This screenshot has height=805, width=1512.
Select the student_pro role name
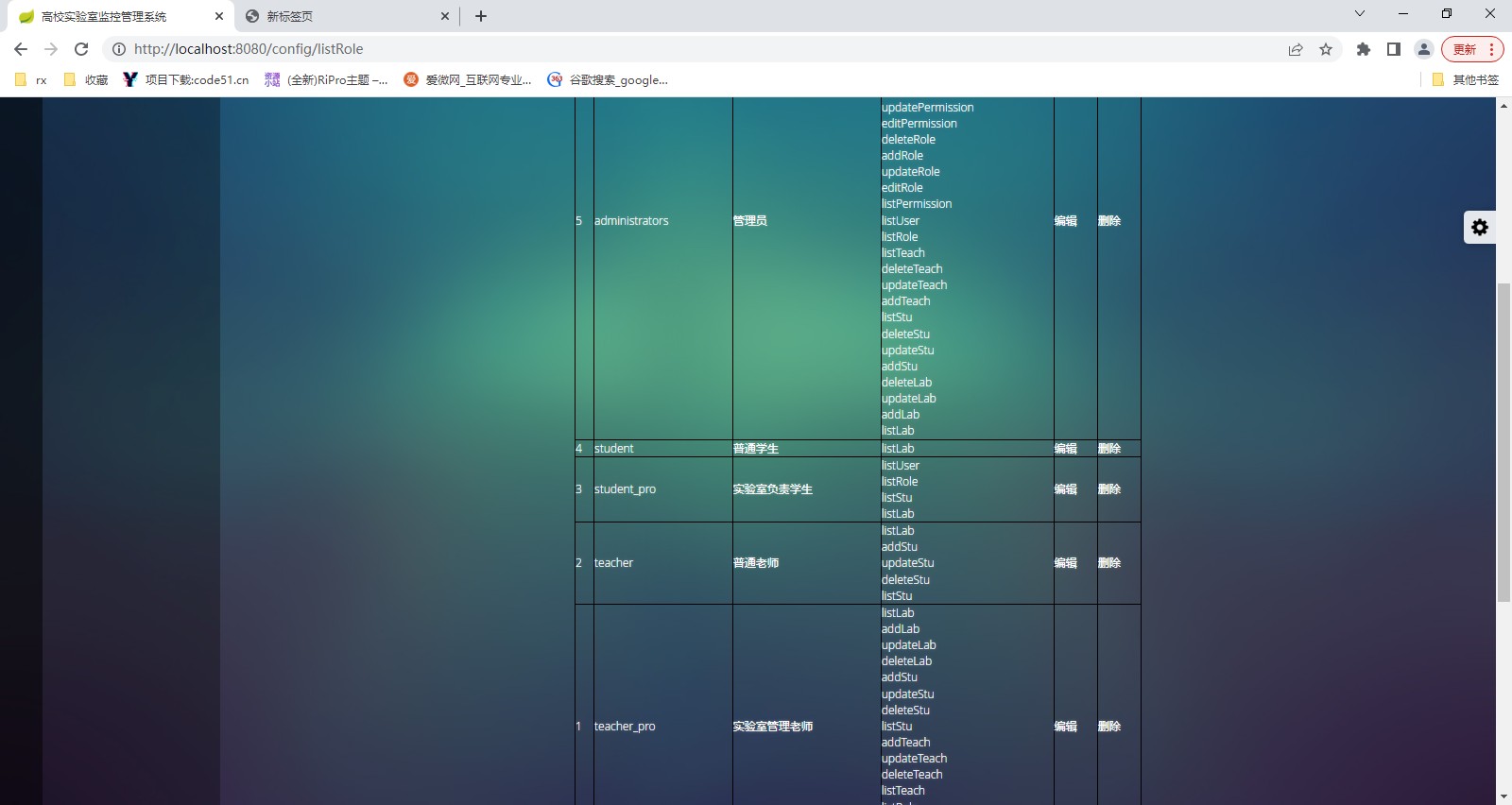point(625,489)
